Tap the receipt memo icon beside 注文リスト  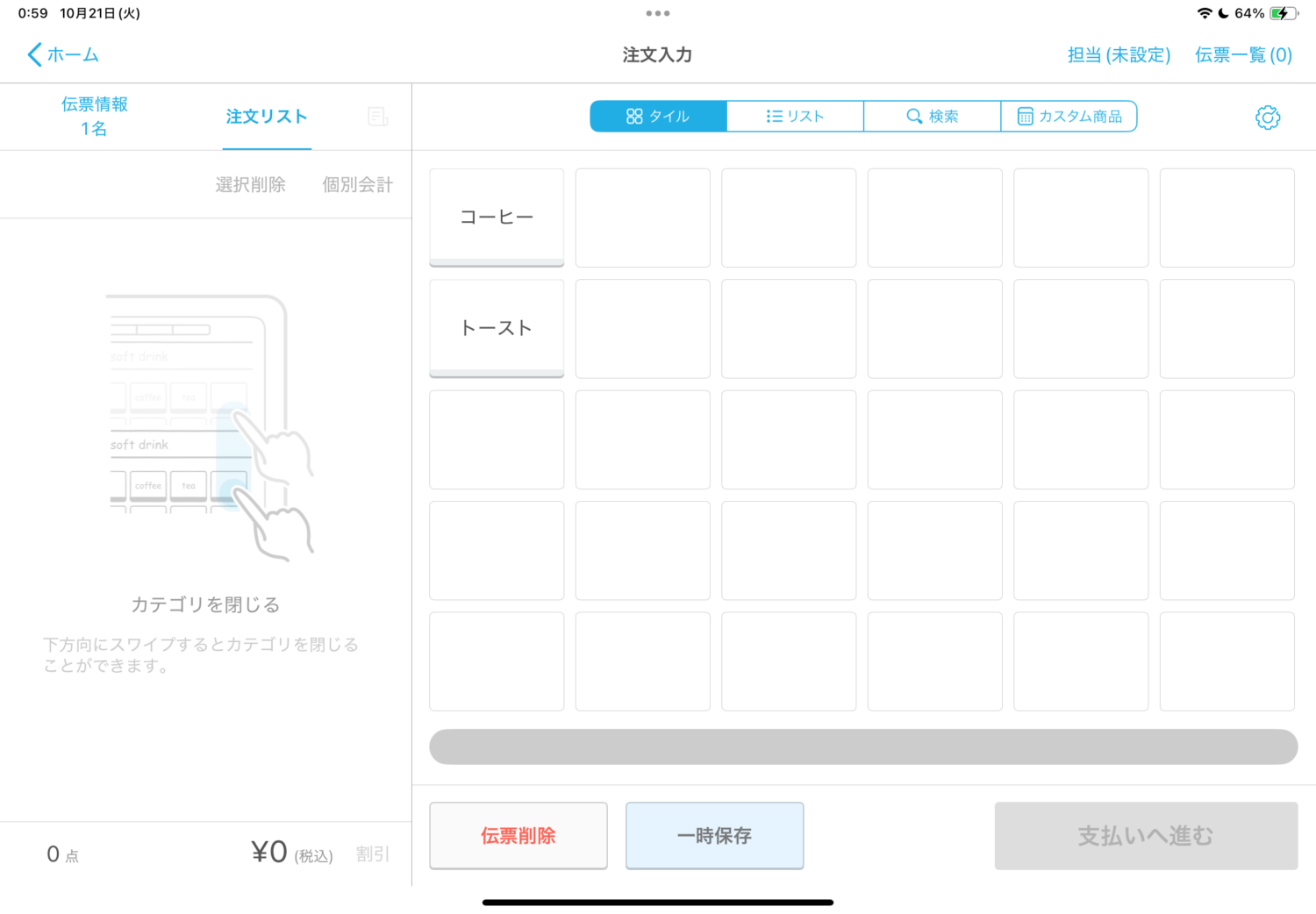(x=377, y=117)
